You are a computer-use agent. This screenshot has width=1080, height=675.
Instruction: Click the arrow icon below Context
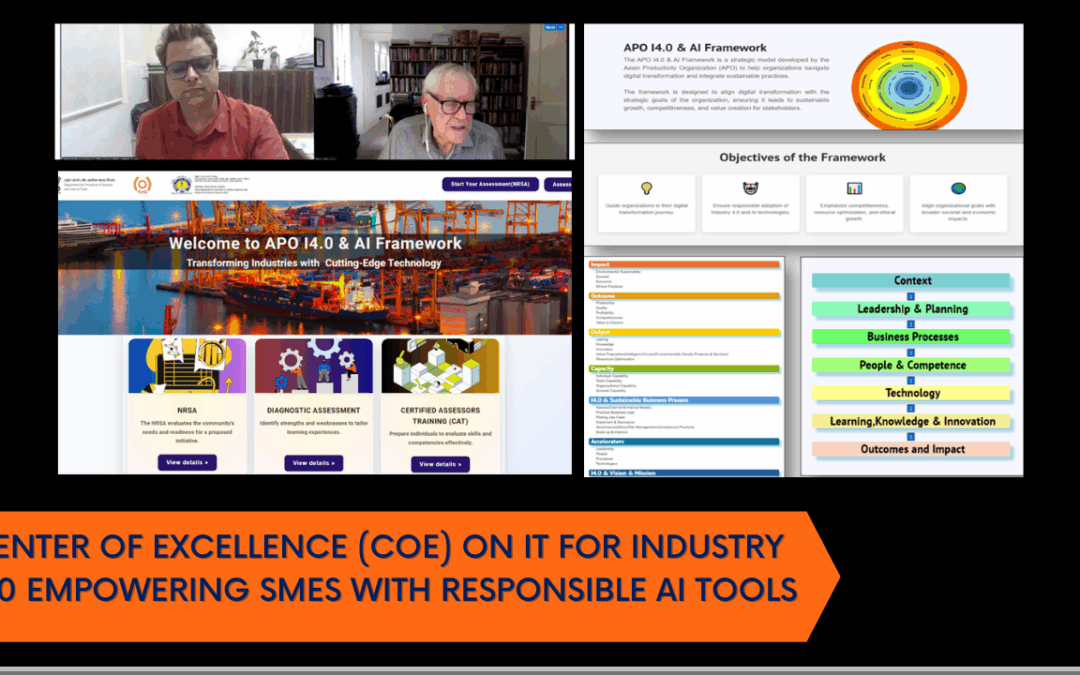[x=911, y=296]
